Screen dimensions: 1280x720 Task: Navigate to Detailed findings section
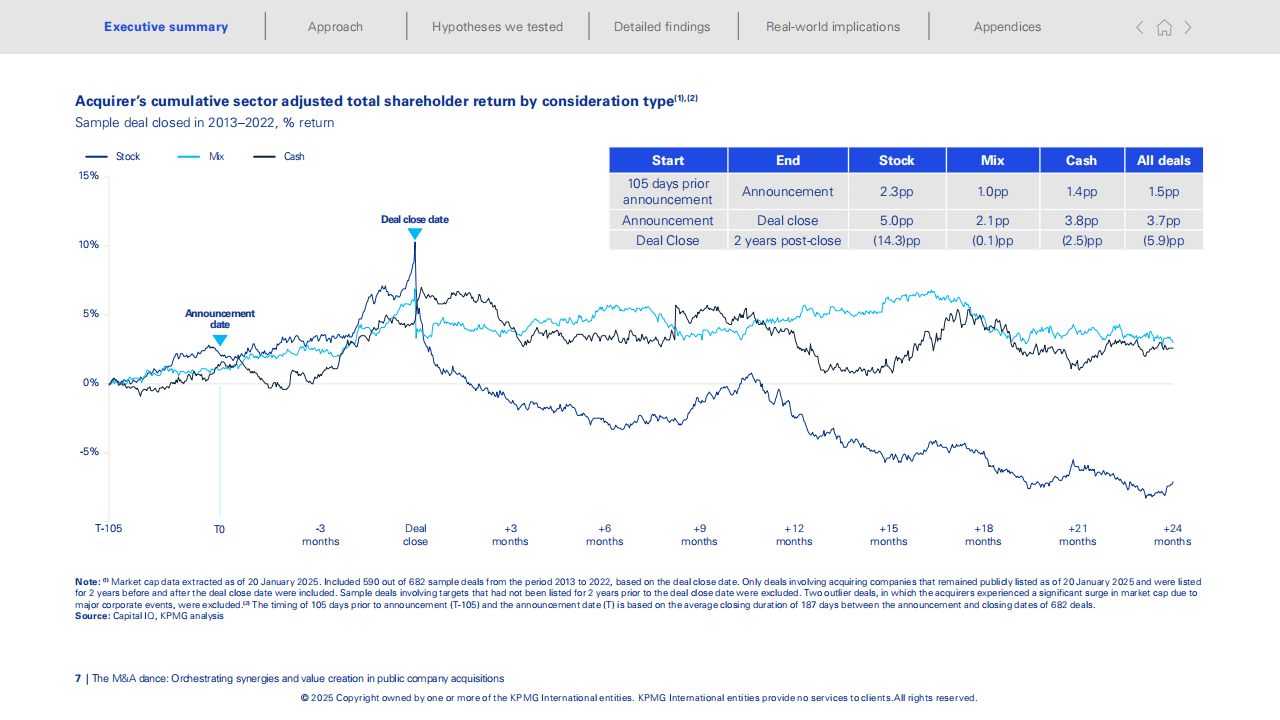point(662,27)
